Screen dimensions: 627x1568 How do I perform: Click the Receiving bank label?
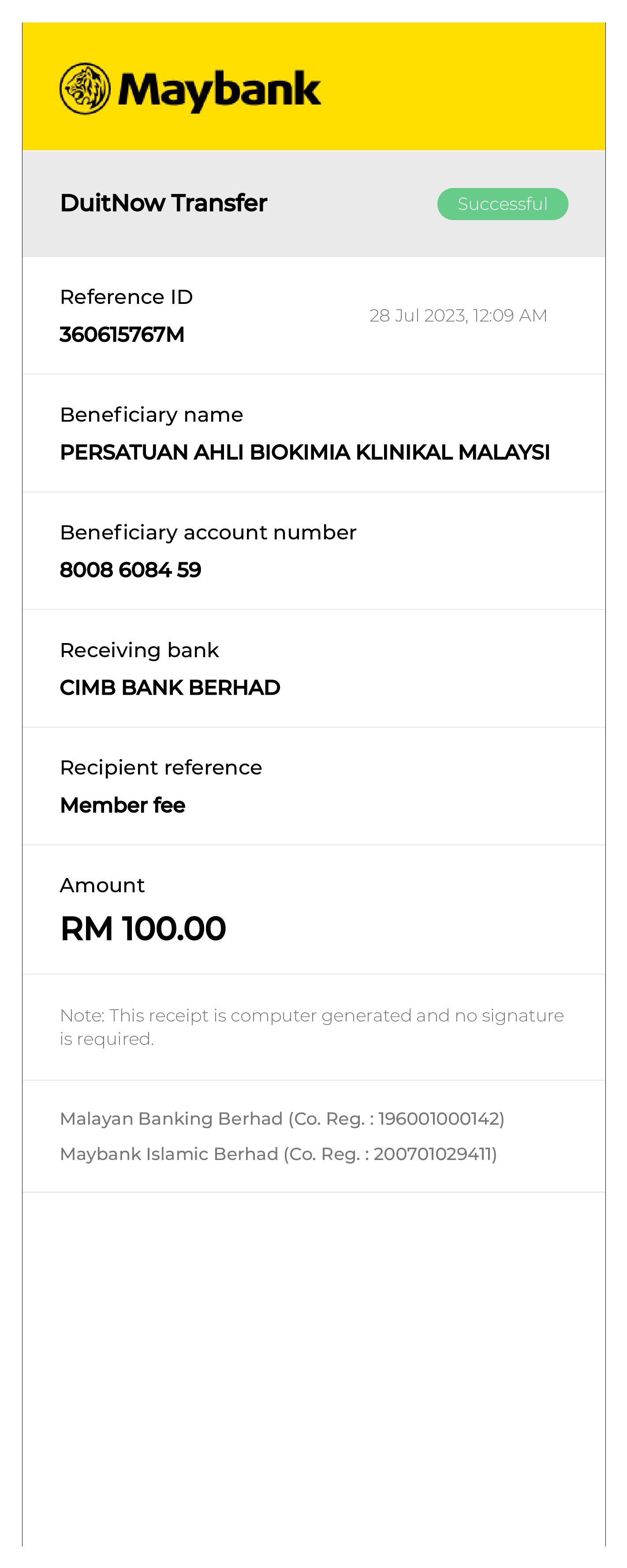point(139,650)
